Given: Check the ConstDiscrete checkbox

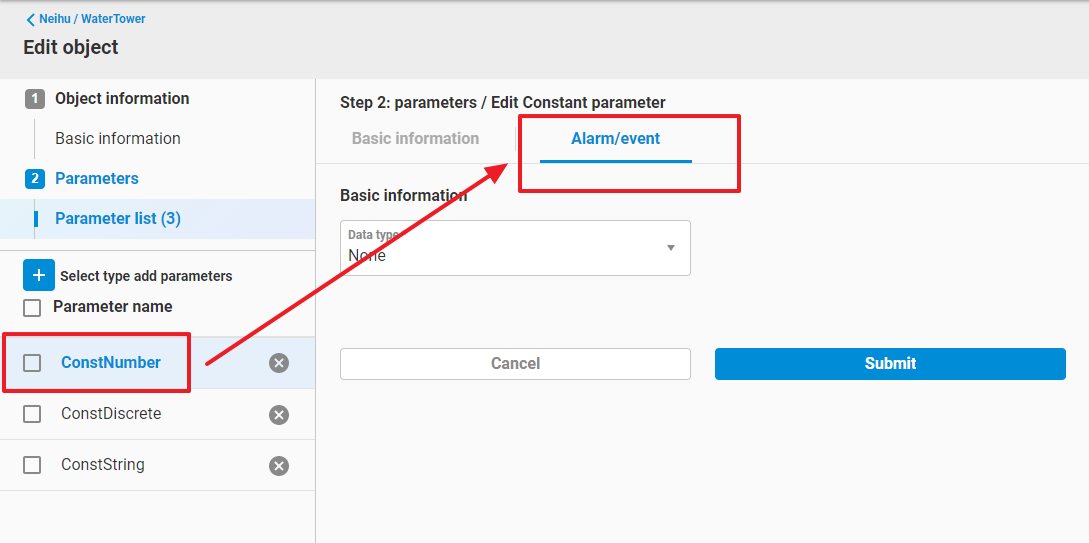Looking at the screenshot, I should point(32,414).
